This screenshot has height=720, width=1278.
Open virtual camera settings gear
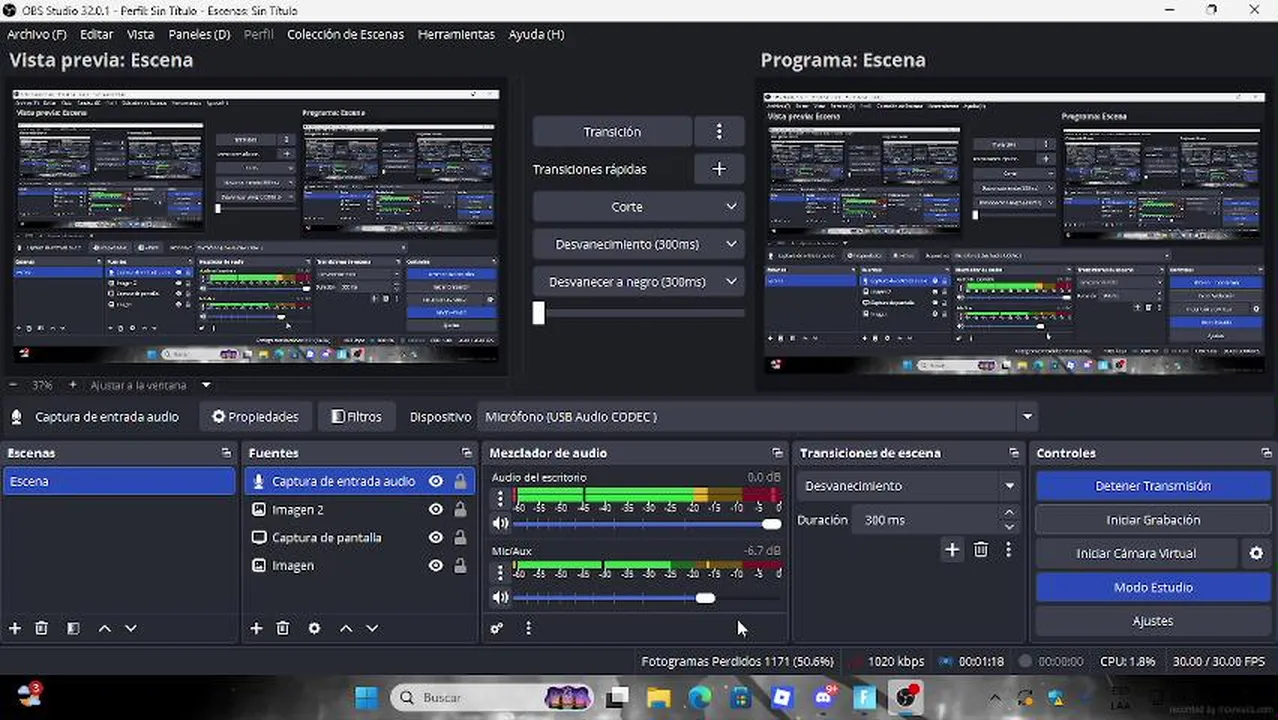(1256, 553)
